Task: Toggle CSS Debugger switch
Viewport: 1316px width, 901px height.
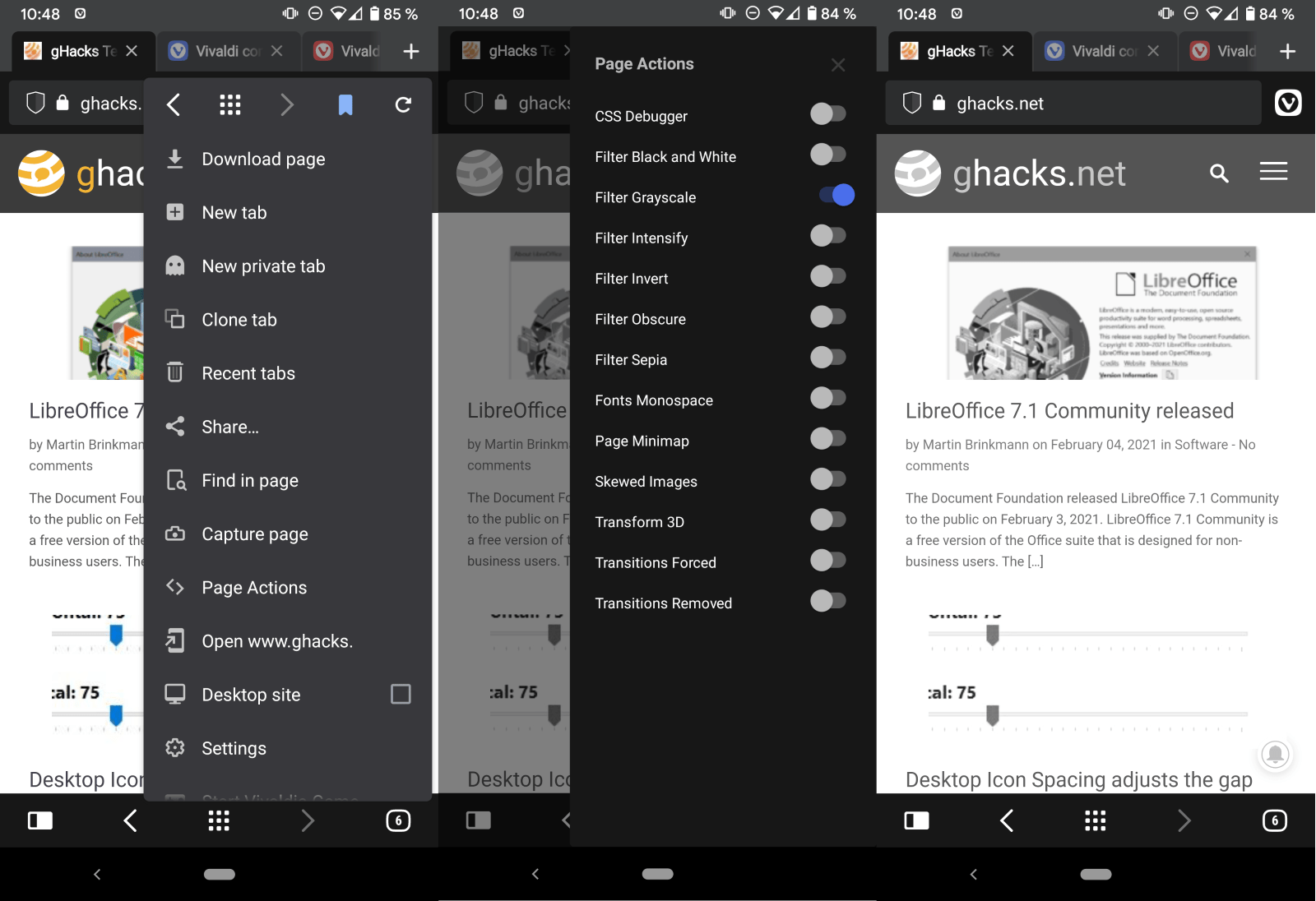Action: tap(828, 113)
